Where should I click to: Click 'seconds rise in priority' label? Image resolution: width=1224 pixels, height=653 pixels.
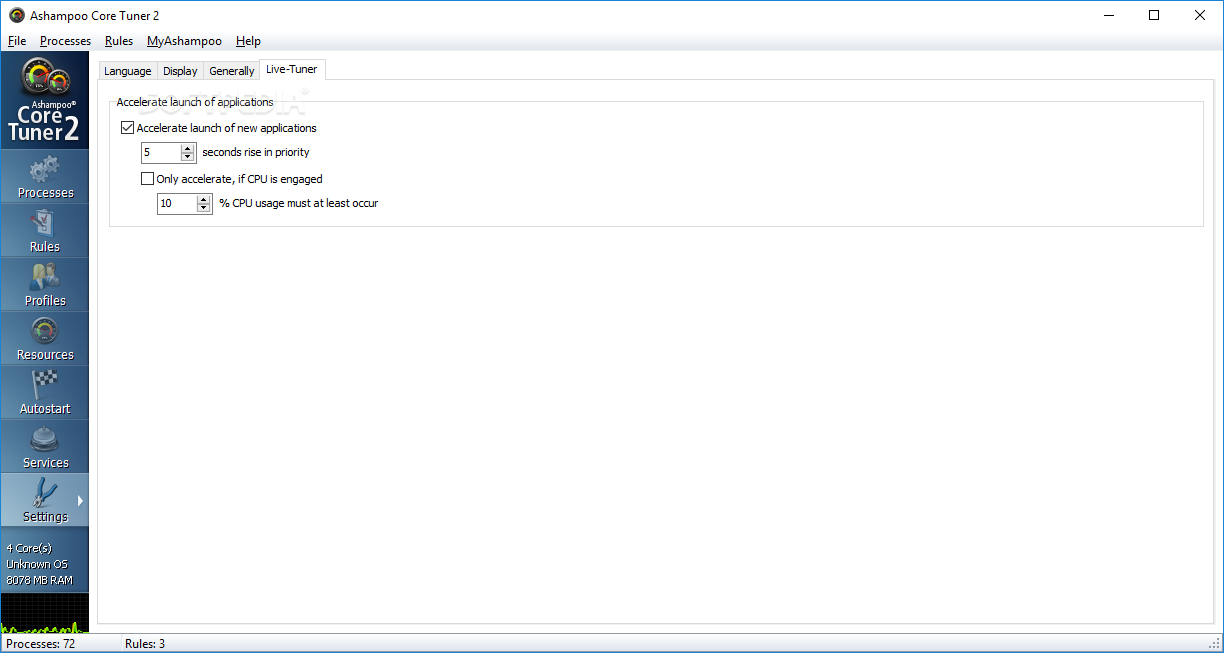[256, 153]
